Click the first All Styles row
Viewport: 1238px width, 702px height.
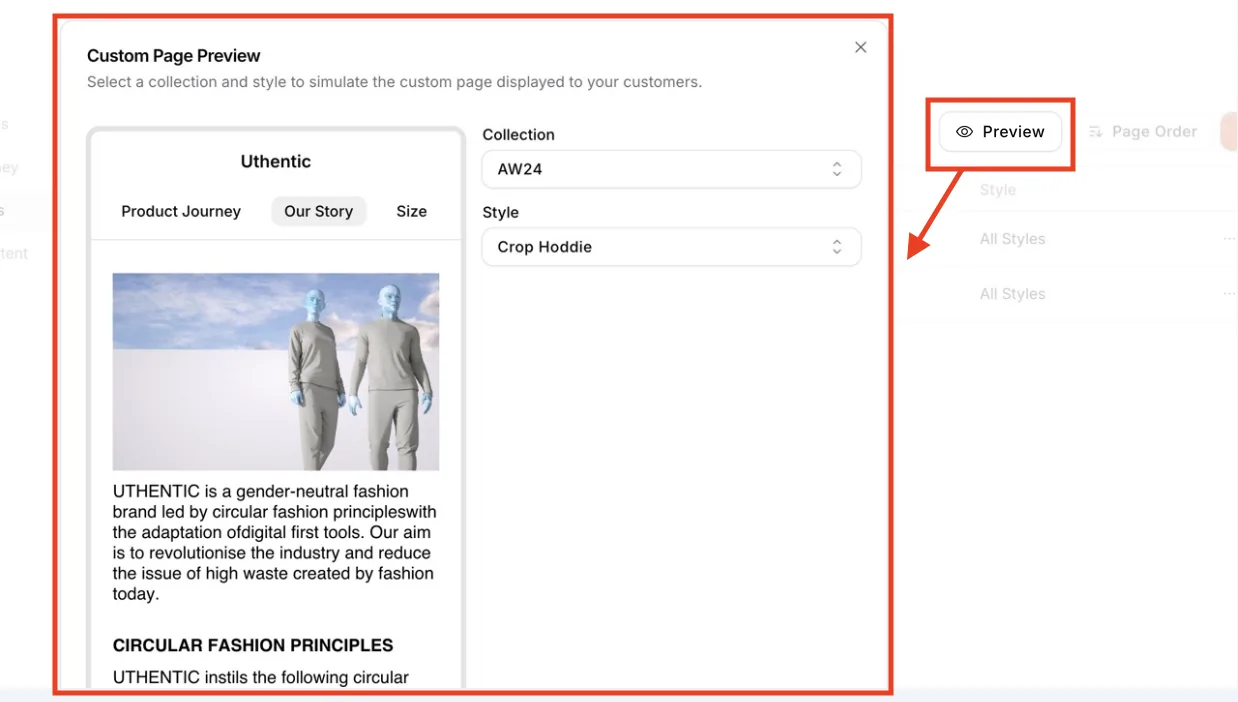(1012, 239)
